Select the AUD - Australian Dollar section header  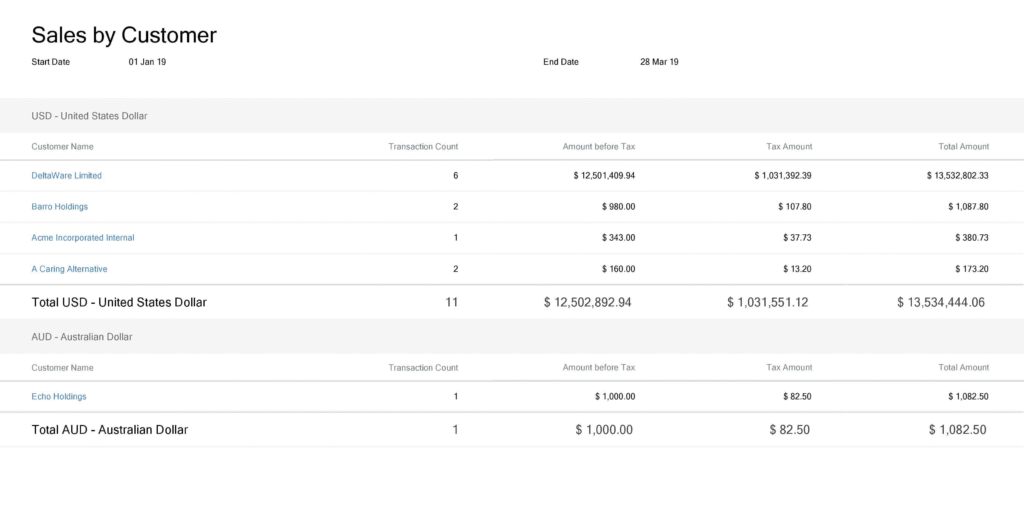click(x=512, y=336)
